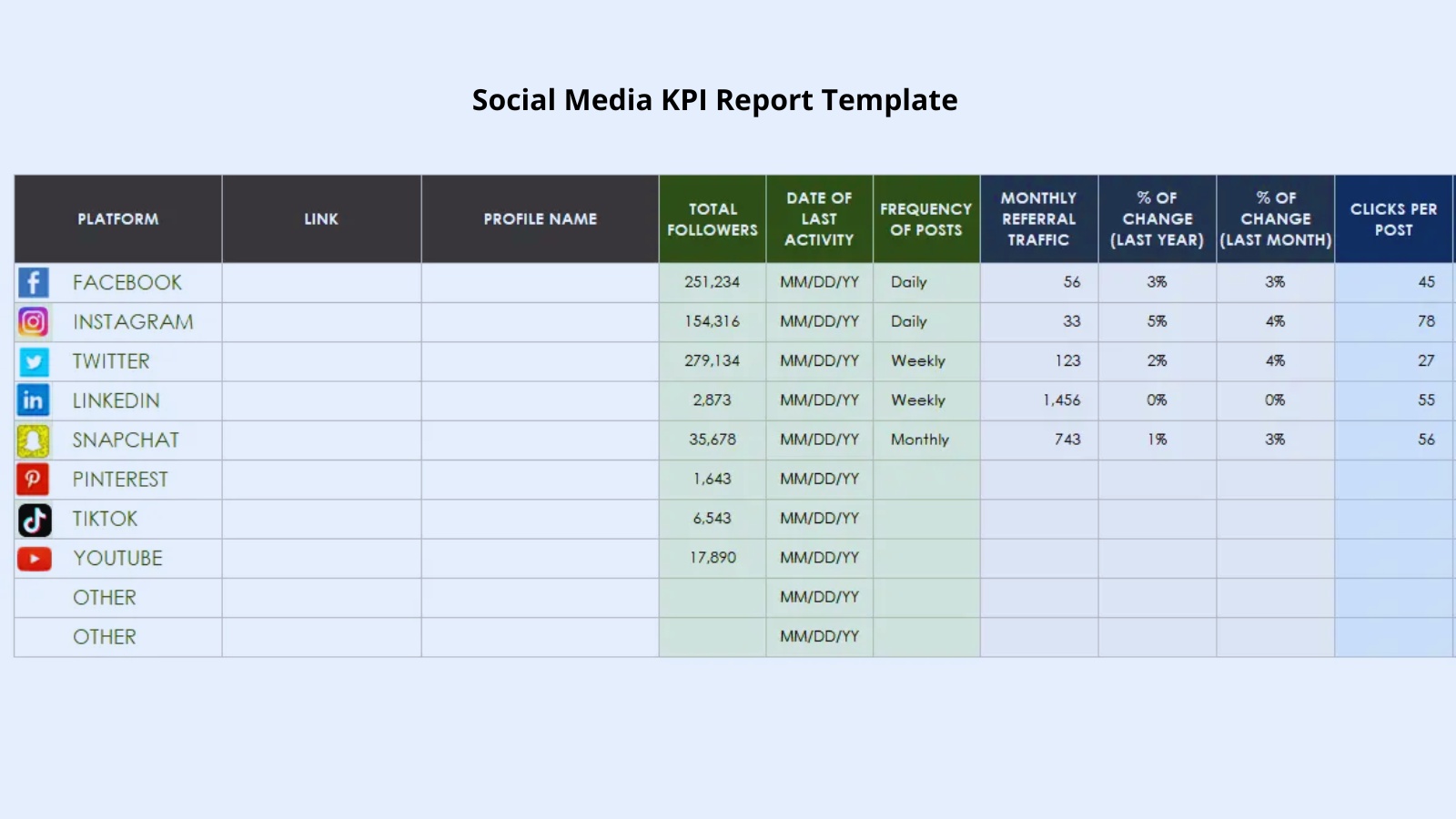Select Snapchat's 1% last year change
The width and height of the screenshot is (1456, 819).
pos(1158,440)
